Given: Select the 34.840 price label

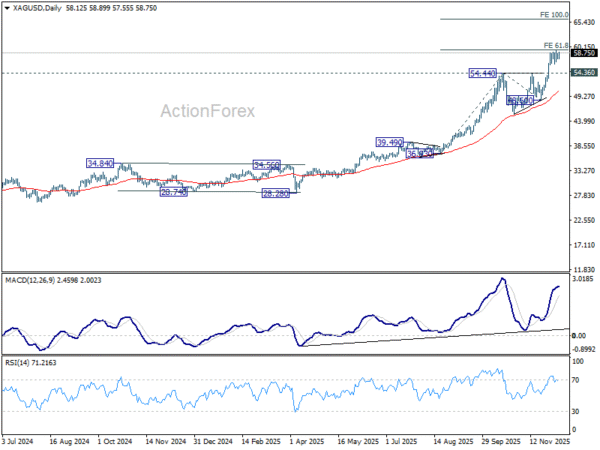Looking at the screenshot, I should 100,163.
